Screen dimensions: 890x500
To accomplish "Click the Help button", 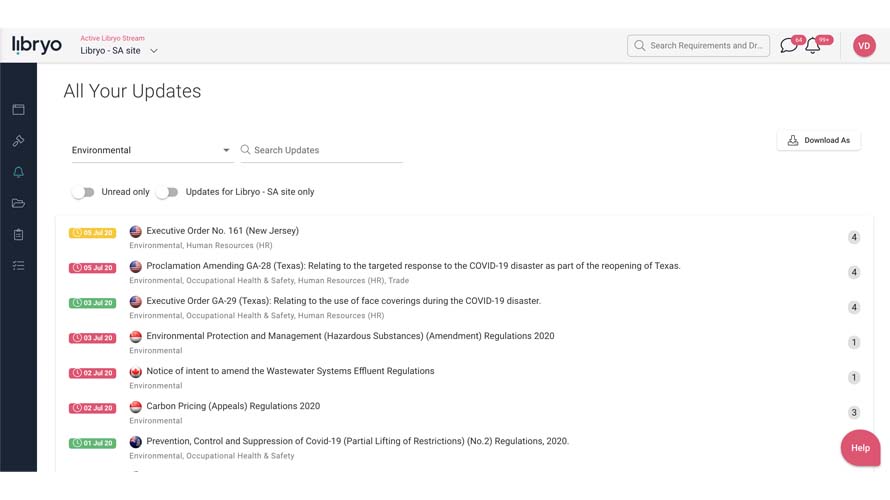I will click(x=860, y=448).
